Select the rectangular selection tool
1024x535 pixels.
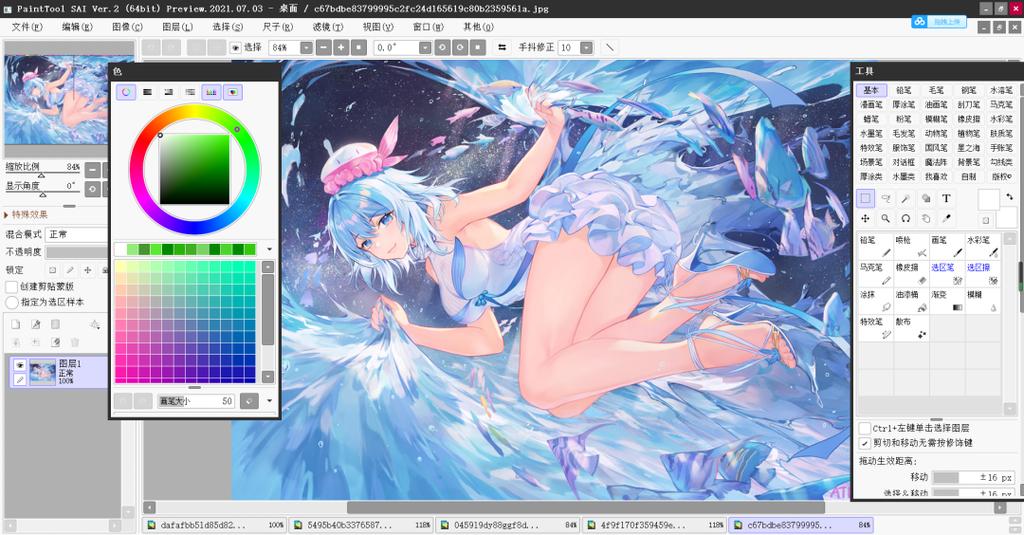(865, 198)
